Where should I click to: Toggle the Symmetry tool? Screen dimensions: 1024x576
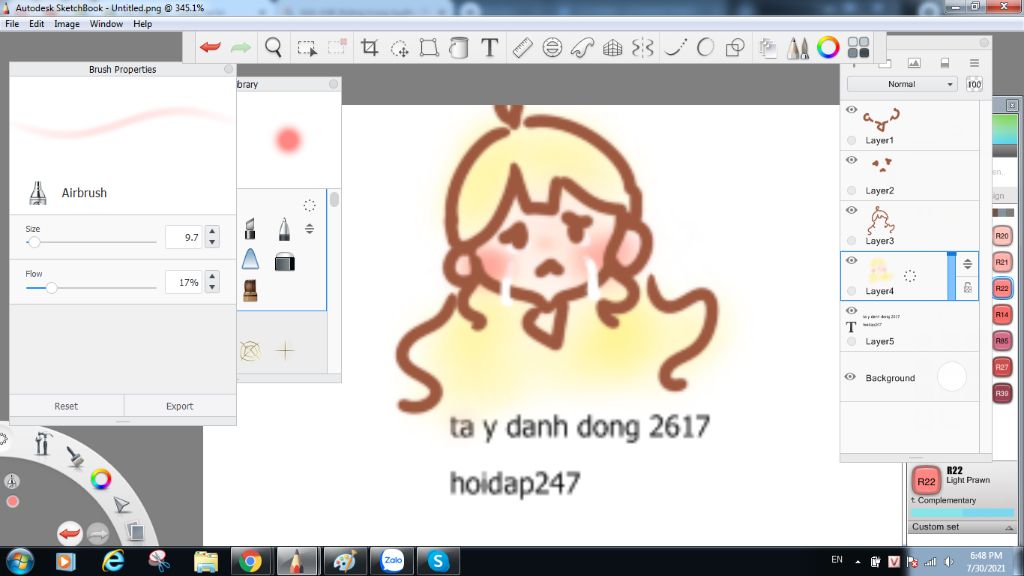coord(643,48)
